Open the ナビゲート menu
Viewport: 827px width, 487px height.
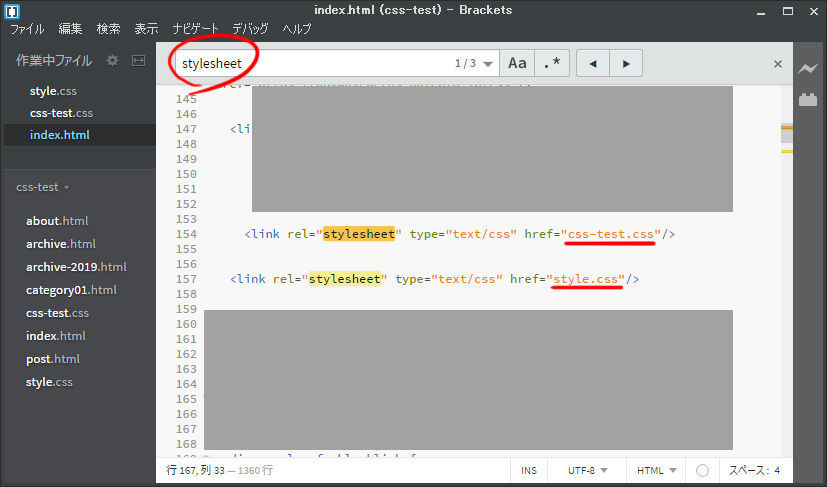[x=195, y=28]
